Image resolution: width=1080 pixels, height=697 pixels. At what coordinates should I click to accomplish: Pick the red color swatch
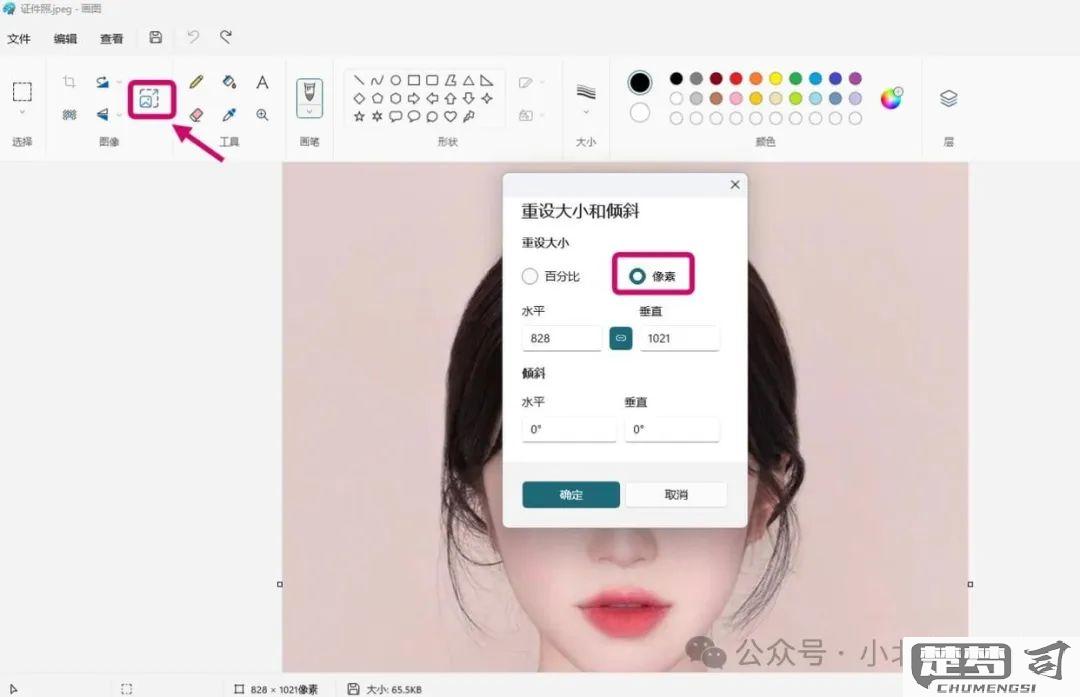click(x=736, y=79)
